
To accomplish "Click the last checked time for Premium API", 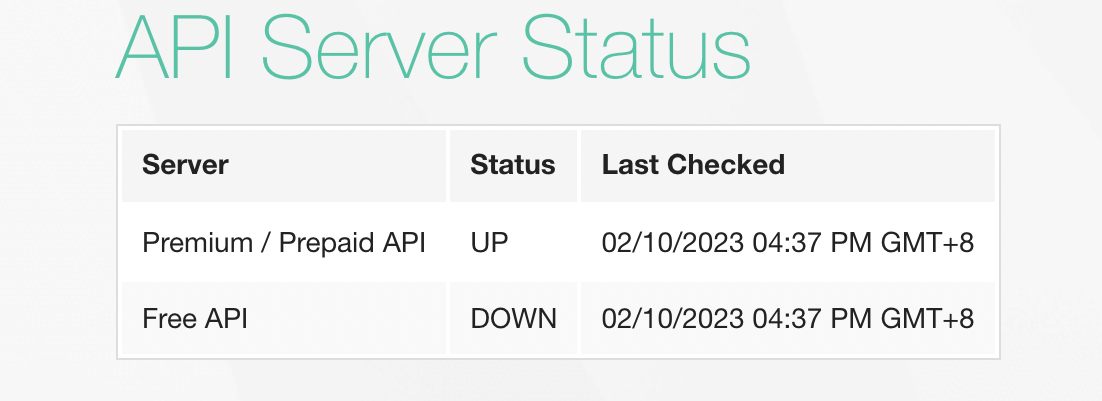I will (788, 243).
